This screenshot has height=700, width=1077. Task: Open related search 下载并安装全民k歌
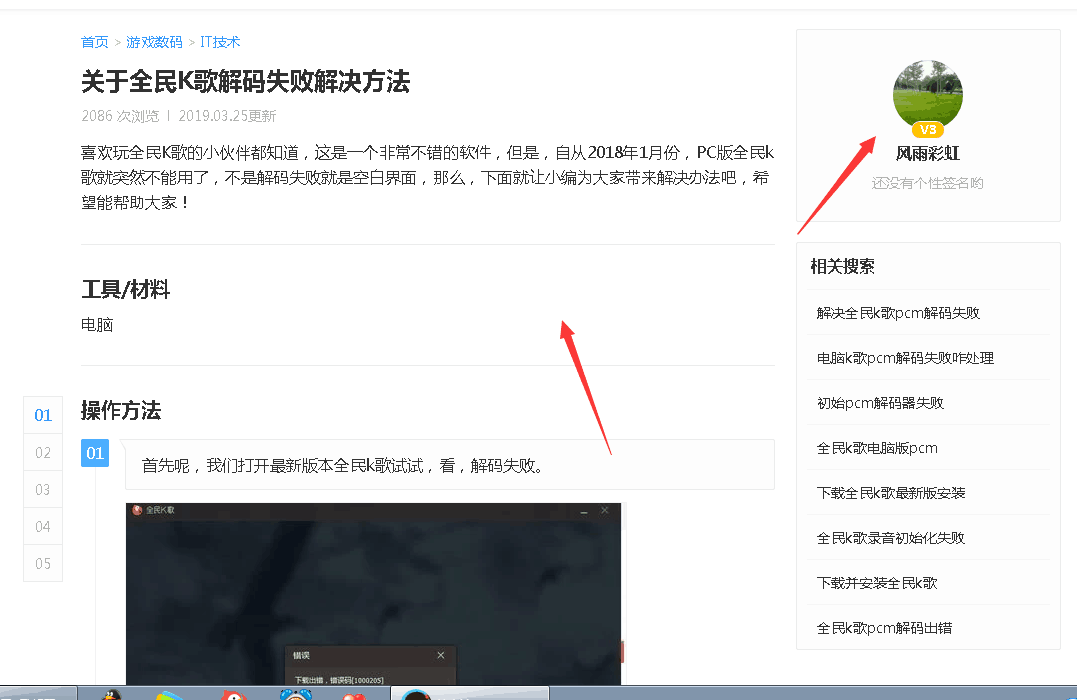(x=877, y=583)
